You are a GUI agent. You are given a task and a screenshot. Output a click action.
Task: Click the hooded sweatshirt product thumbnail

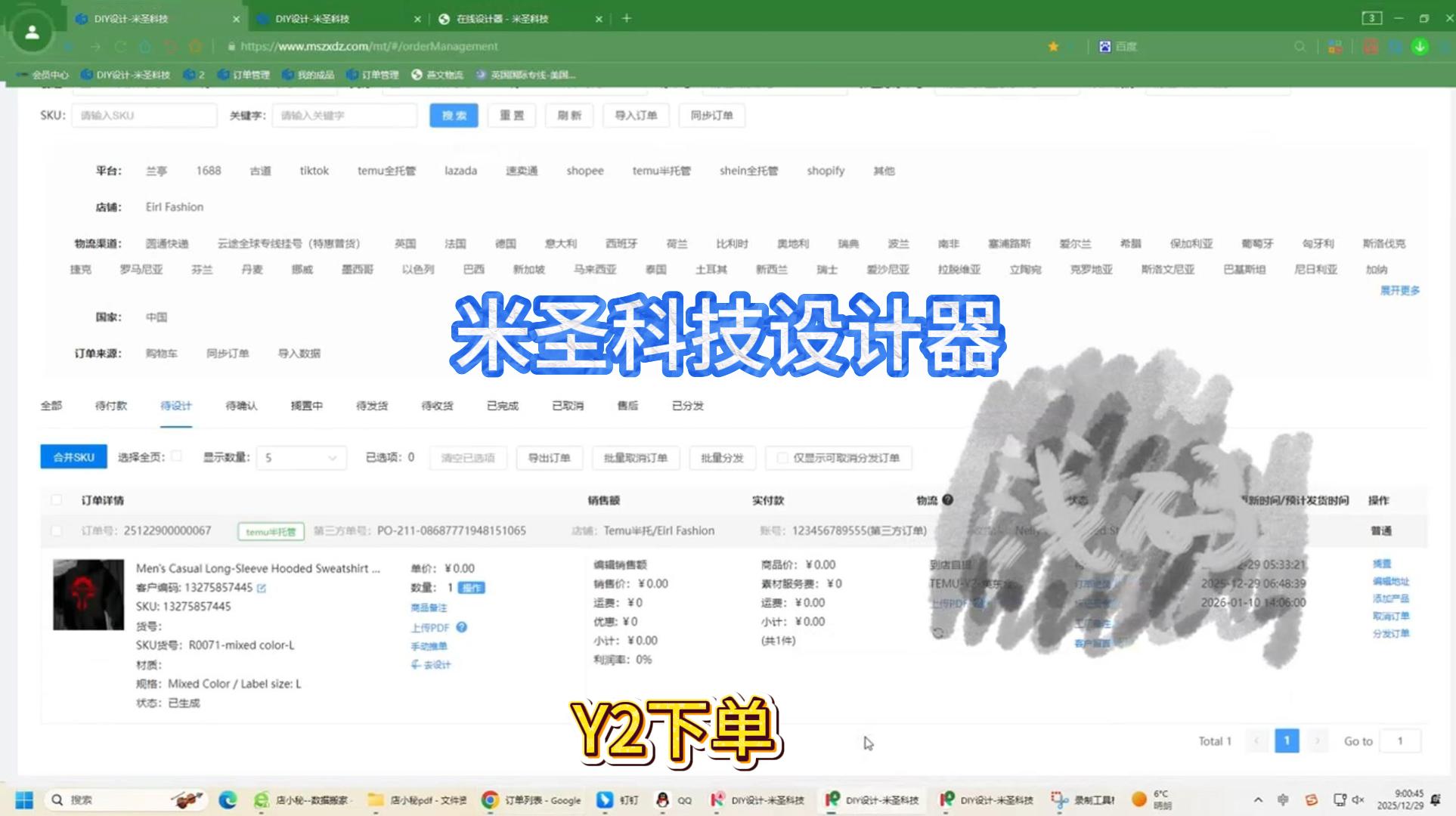88,595
